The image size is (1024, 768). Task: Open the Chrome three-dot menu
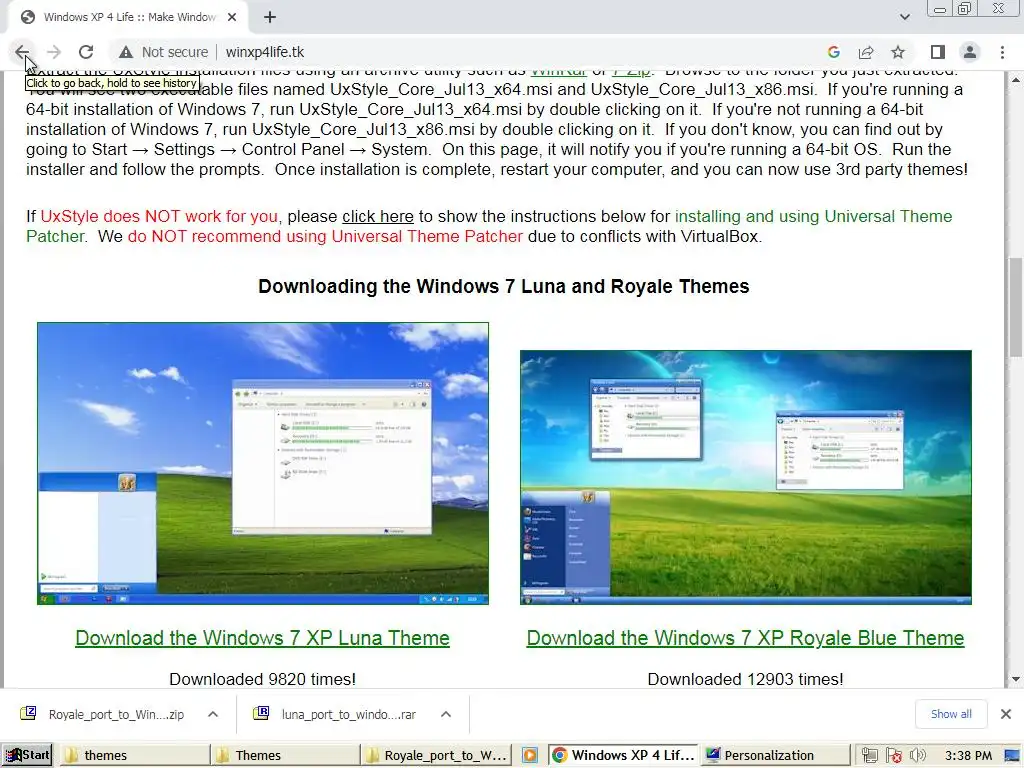click(x=1002, y=52)
